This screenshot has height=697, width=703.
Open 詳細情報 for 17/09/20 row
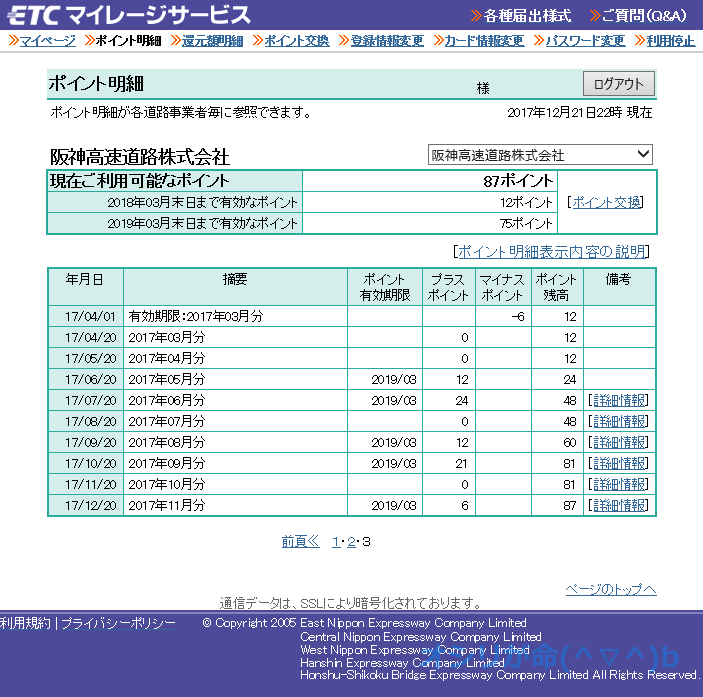coord(619,442)
